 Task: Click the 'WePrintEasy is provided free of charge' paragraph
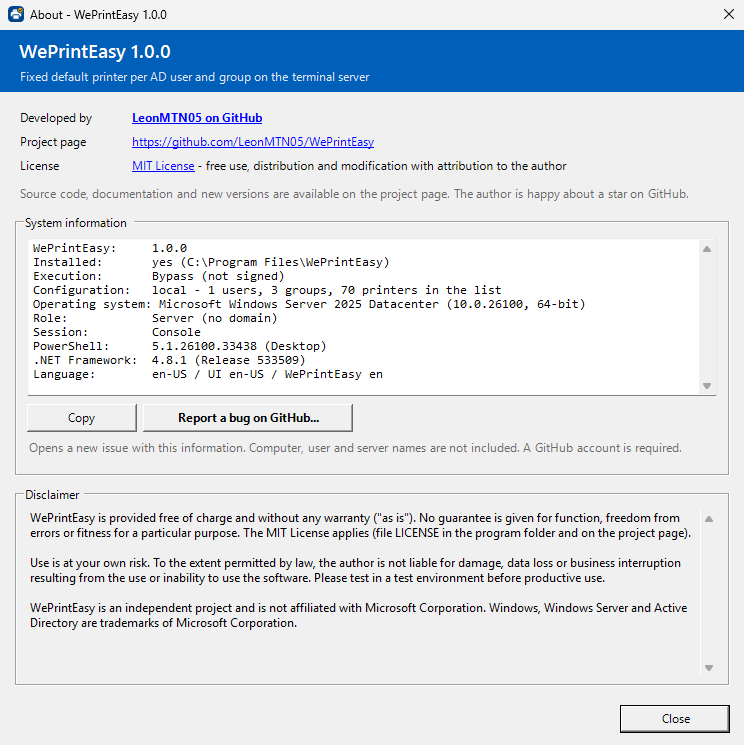point(360,525)
